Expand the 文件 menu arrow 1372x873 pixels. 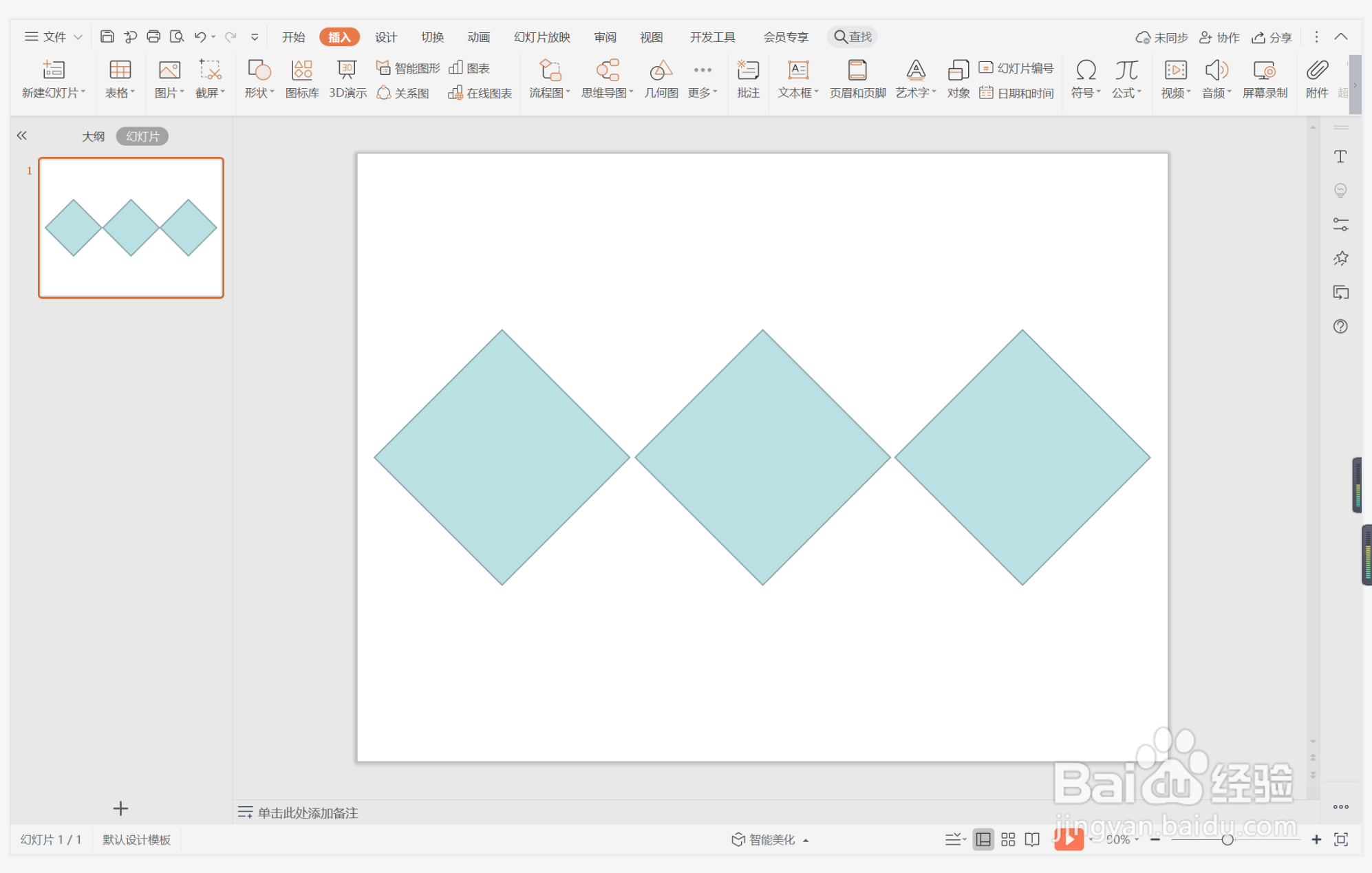[x=78, y=37]
